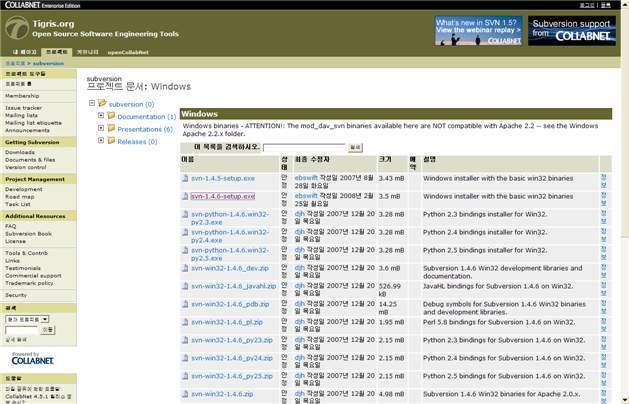Open ebswift author link in svn-1.4.5 row
This screenshot has width=629, height=404.
(x=306, y=178)
